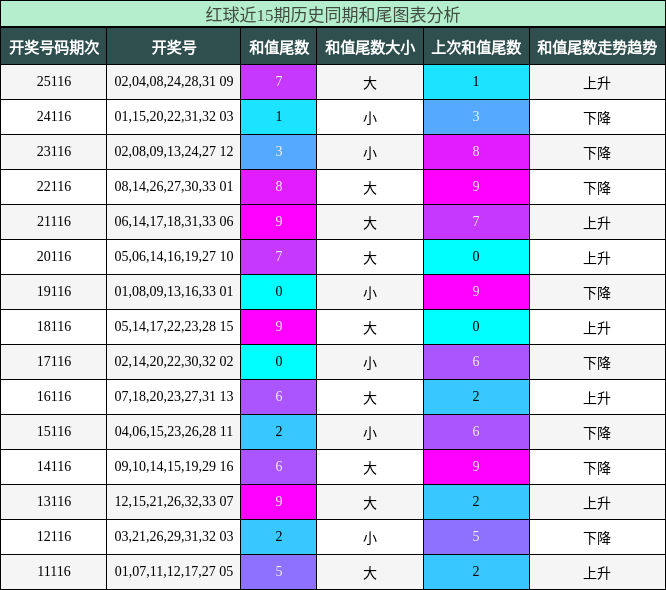
Task: Select period number 24116
Action: click(54, 116)
